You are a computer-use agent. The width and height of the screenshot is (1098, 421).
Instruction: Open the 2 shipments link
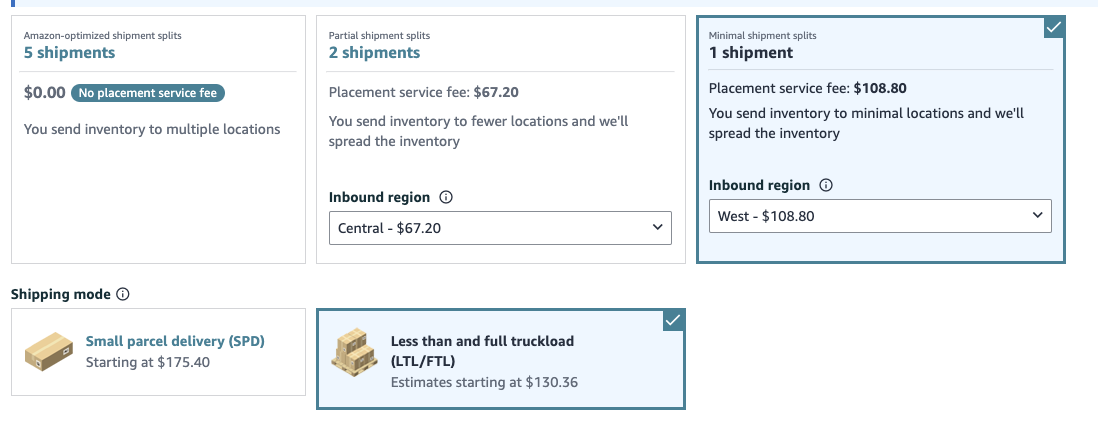click(375, 53)
